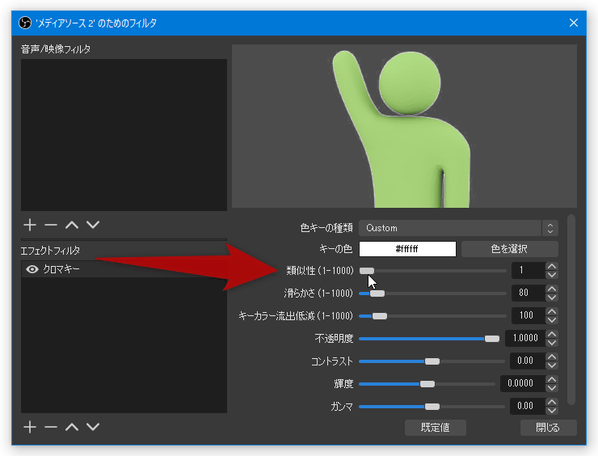
Task: Click 既定値 button to restore defaults
Action: click(x=435, y=428)
